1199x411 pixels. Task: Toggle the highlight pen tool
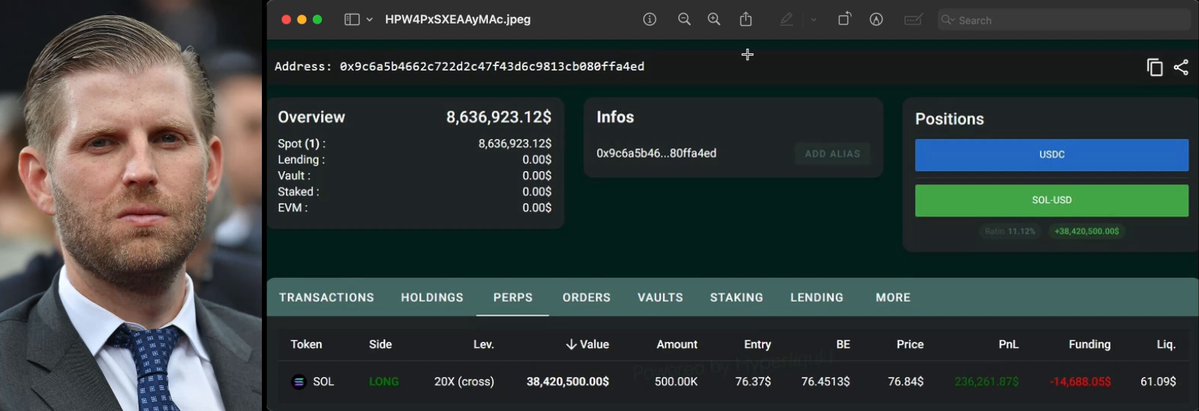click(786, 20)
